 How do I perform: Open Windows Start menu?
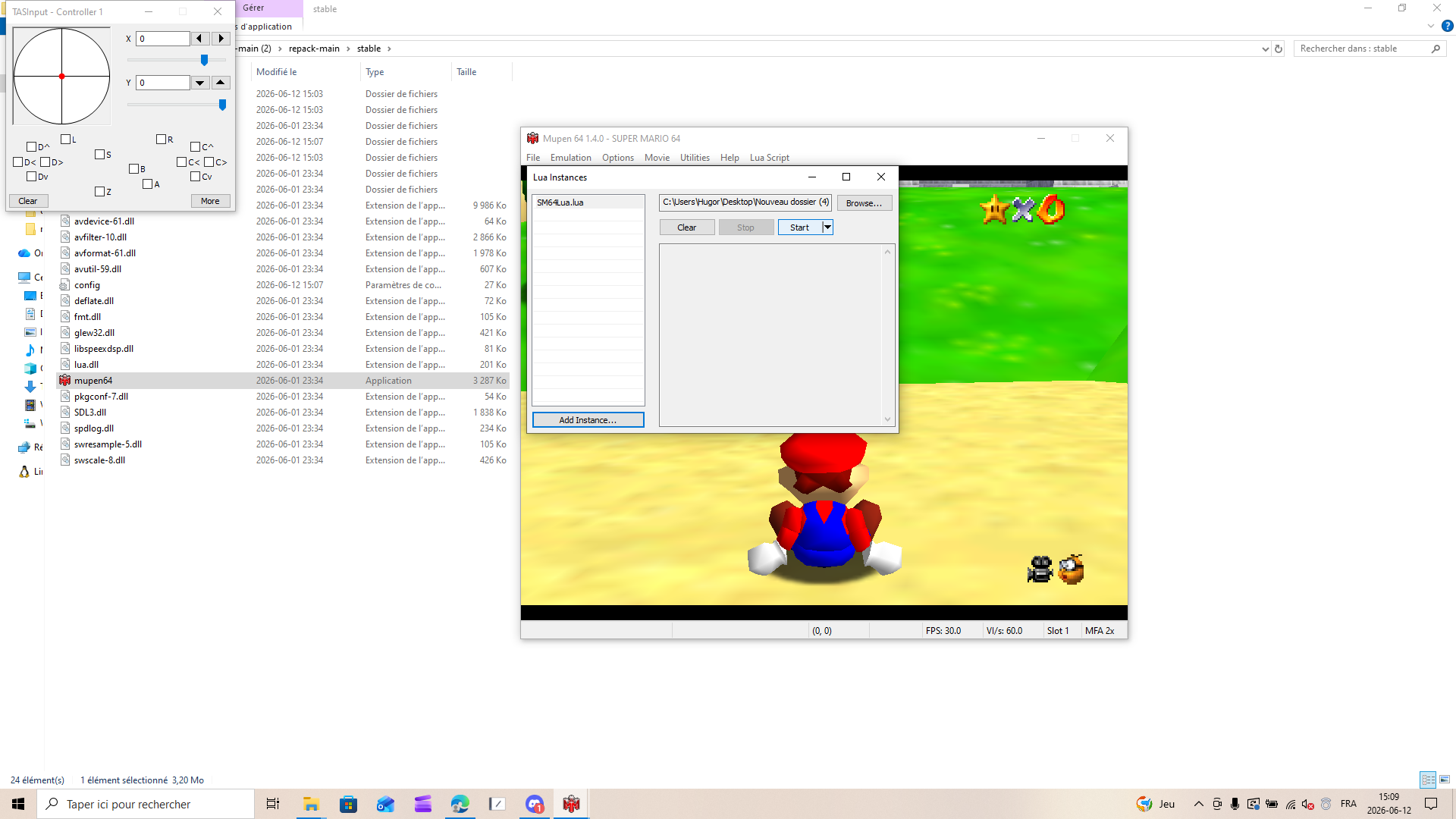click(x=18, y=804)
